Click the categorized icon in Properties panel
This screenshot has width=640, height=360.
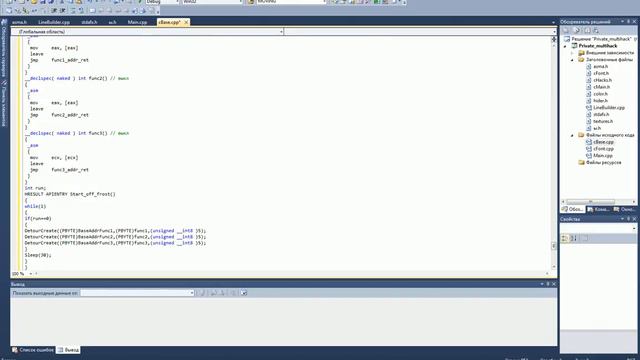[x=565, y=238]
